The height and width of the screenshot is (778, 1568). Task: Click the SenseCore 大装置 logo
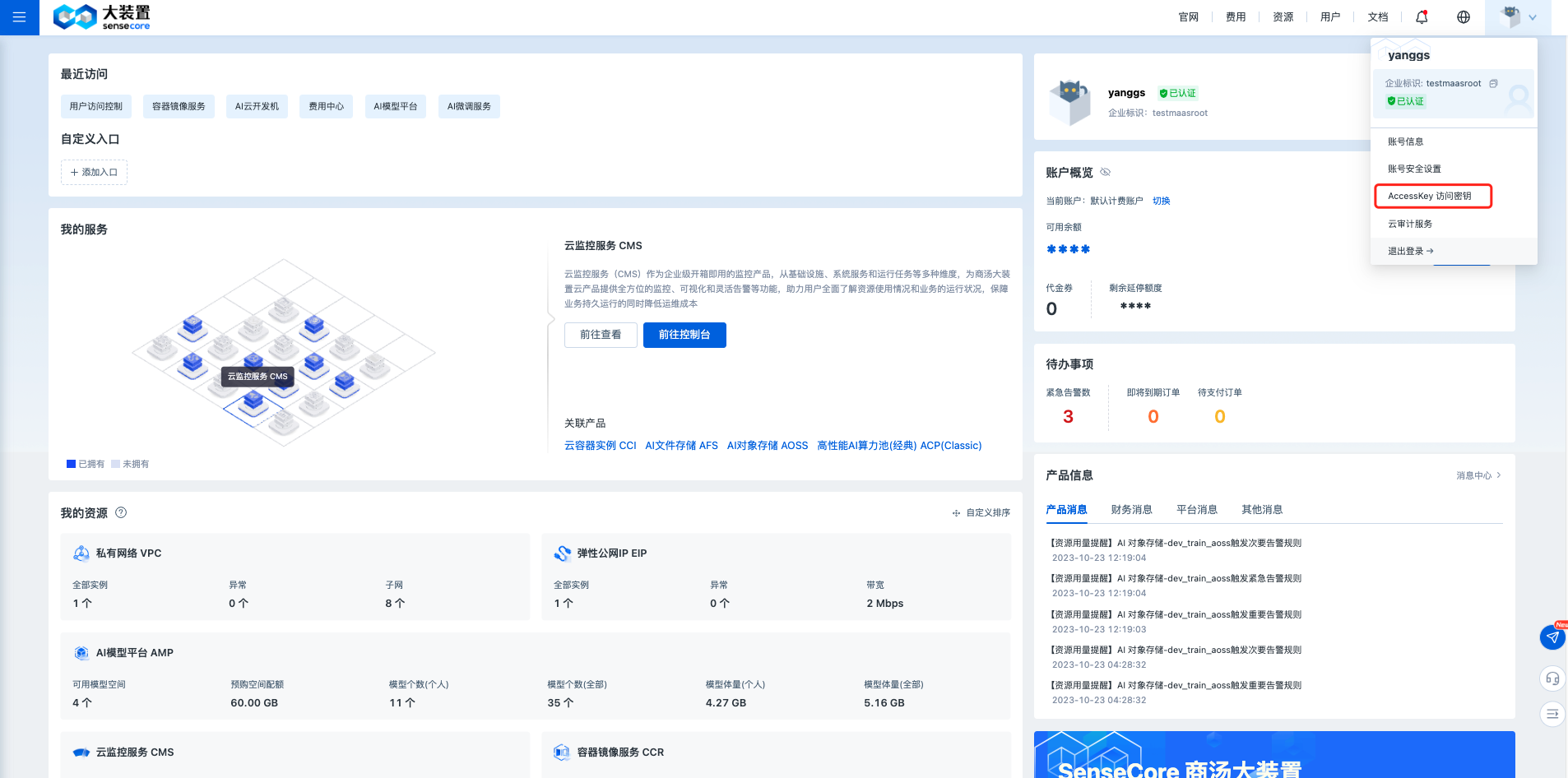click(102, 17)
